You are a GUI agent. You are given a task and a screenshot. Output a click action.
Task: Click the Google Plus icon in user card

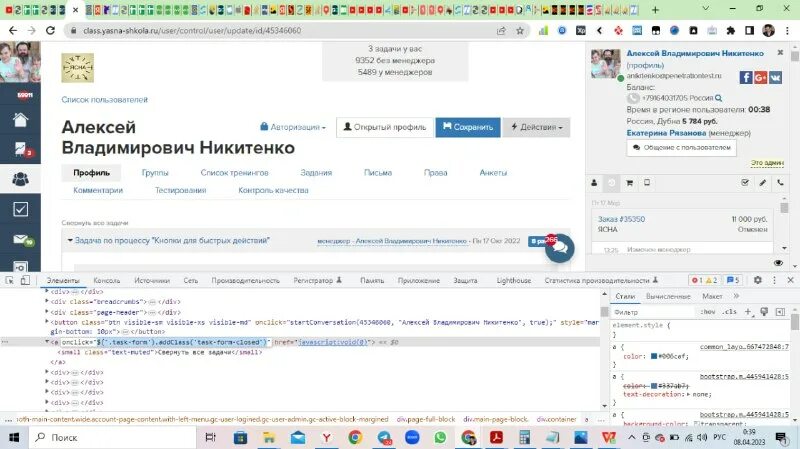coord(761,78)
